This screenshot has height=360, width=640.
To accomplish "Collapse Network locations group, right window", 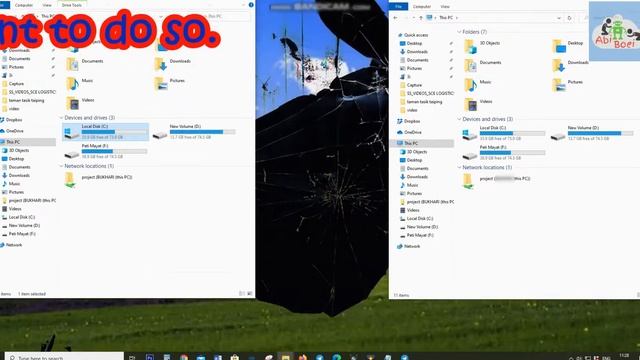I will (x=459, y=167).
